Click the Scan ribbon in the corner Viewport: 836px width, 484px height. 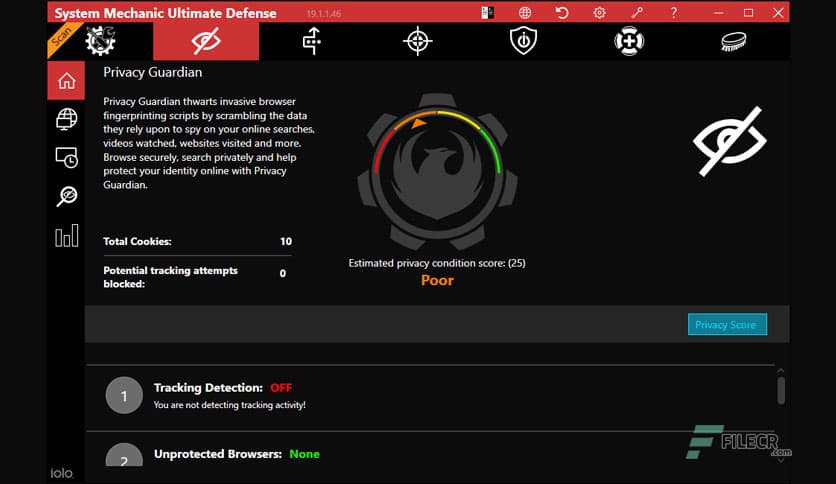coord(62,37)
